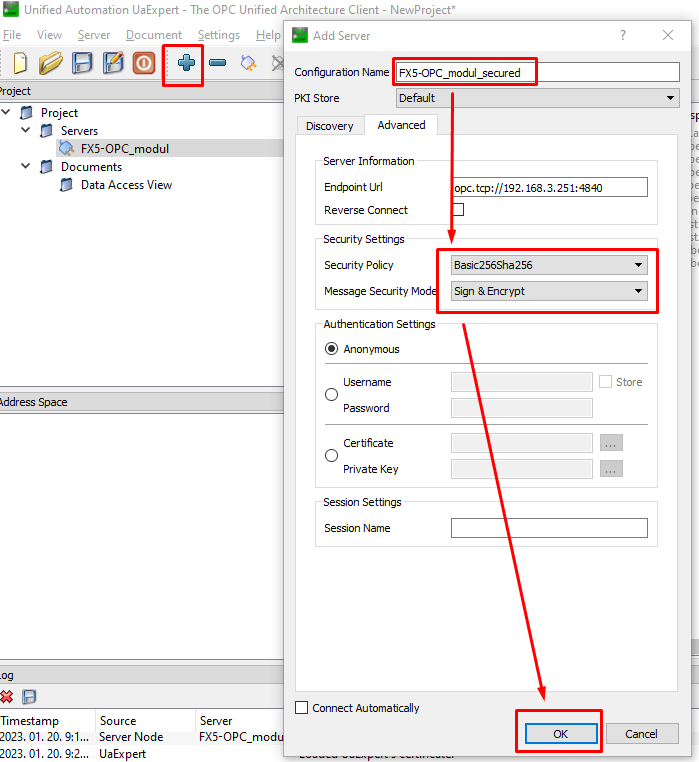Select the Documents folder in tree

point(91,167)
